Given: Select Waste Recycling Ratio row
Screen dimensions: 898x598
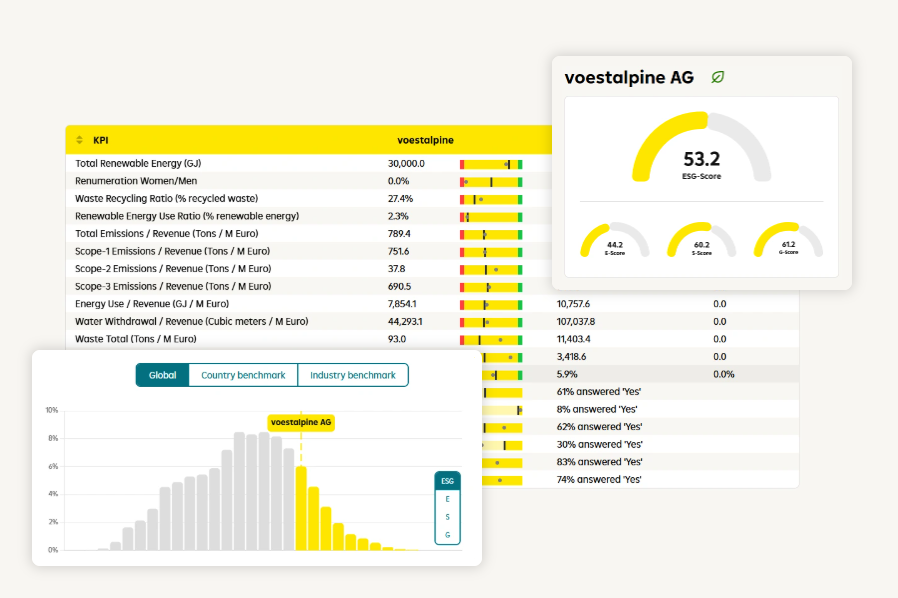Looking at the screenshot, I should tap(309, 199).
